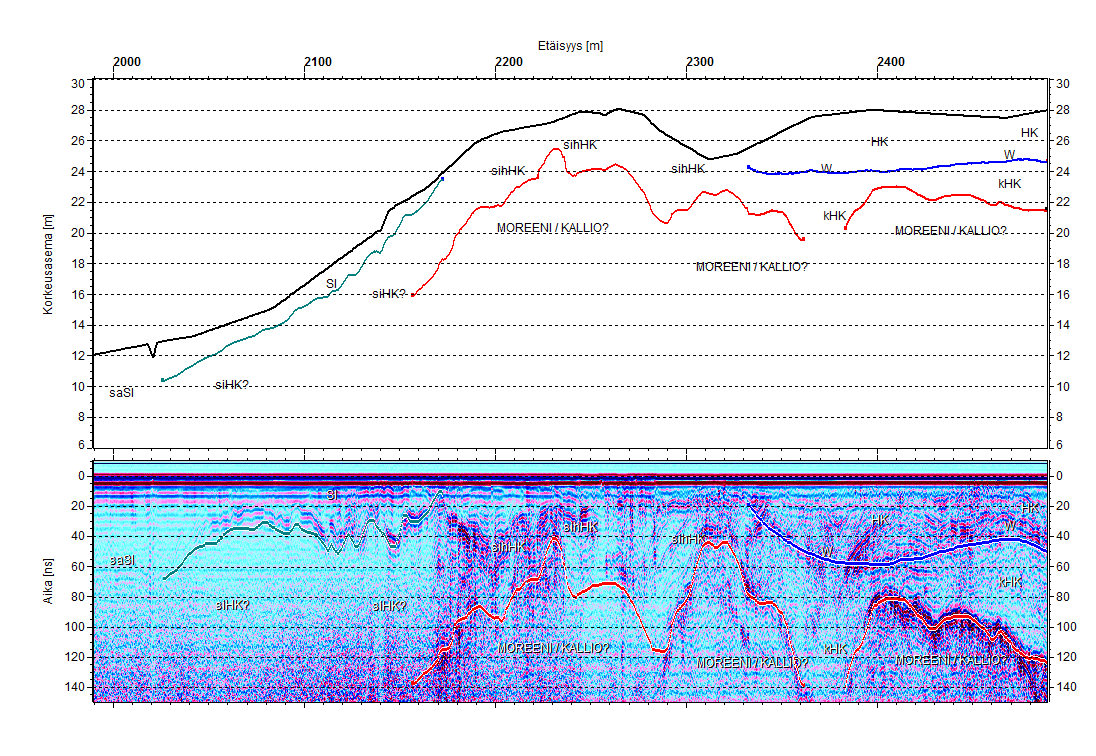The image size is (1096, 756).
Task: Click leftmost "MOREENI / KALLIO?" label in elevation chart
Action: coord(552,229)
